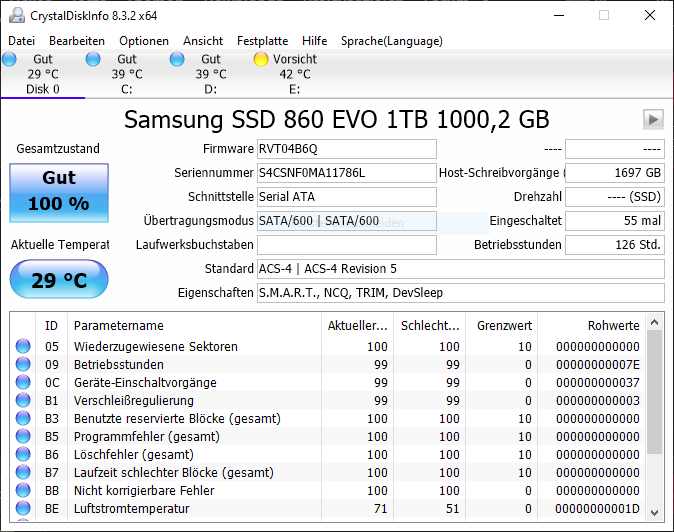Screen dimensions: 674x532
Task: Click the Aktueller... column header
Action: point(357,325)
